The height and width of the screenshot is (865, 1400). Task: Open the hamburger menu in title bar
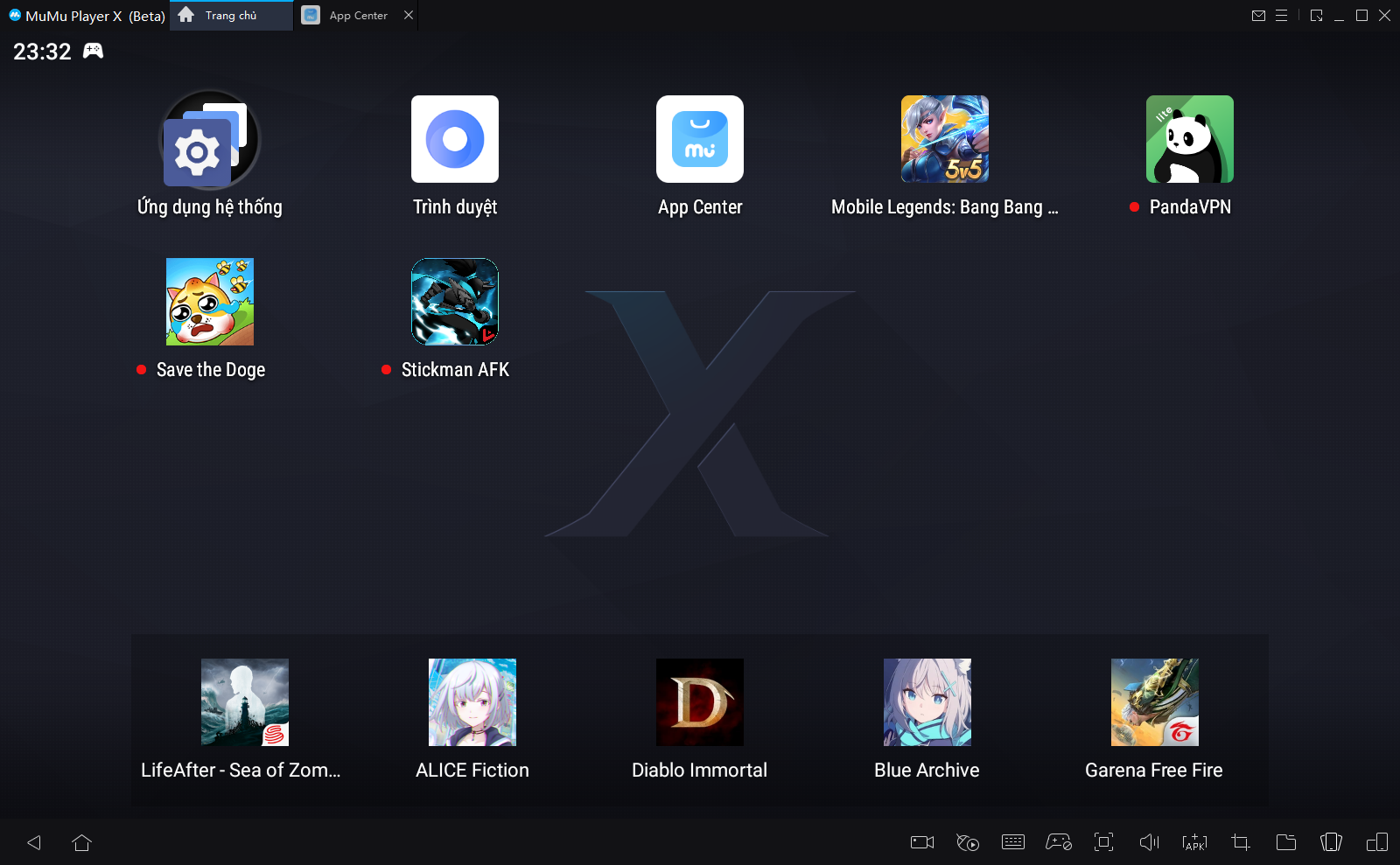click(1281, 16)
